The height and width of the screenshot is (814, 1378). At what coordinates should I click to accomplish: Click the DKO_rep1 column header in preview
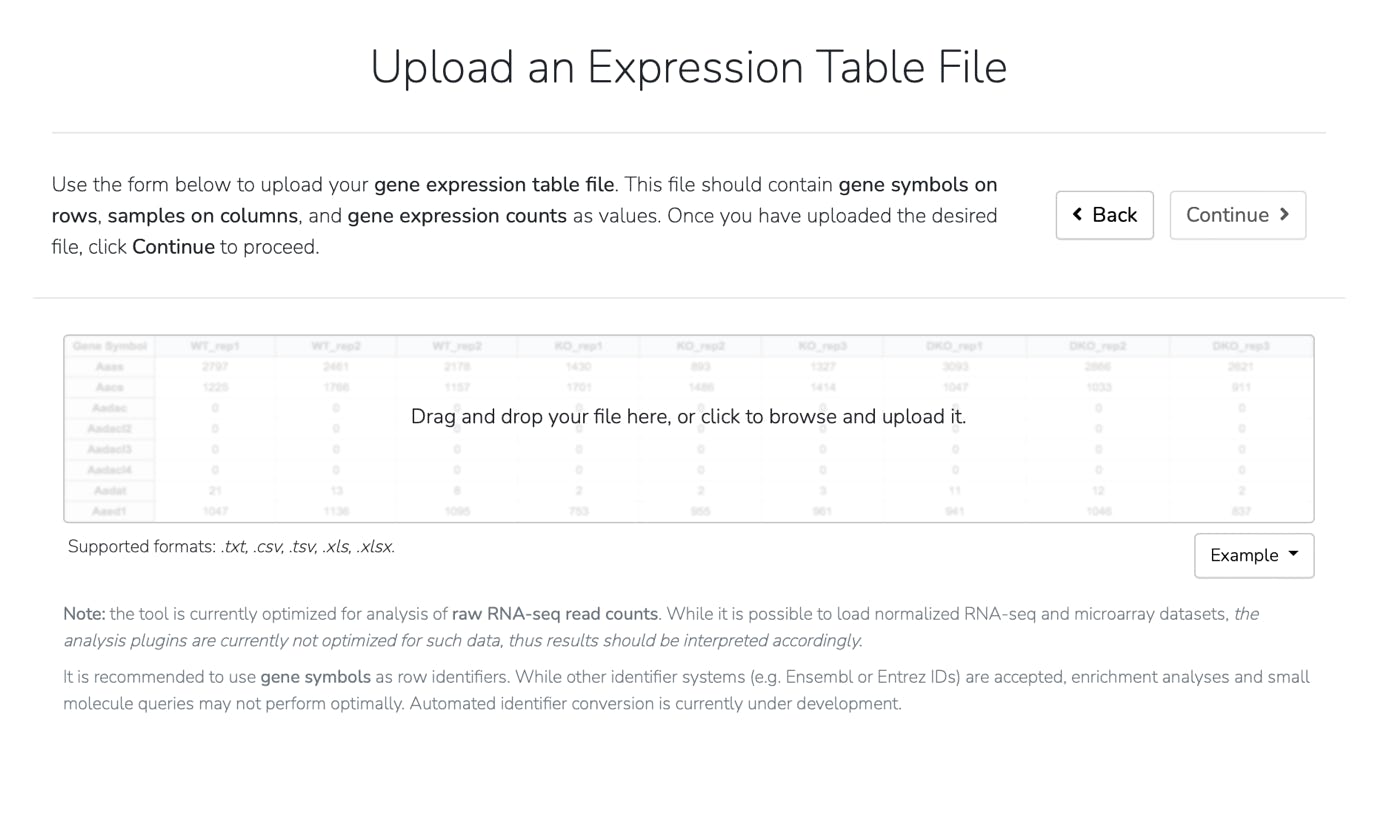click(954, 346)
